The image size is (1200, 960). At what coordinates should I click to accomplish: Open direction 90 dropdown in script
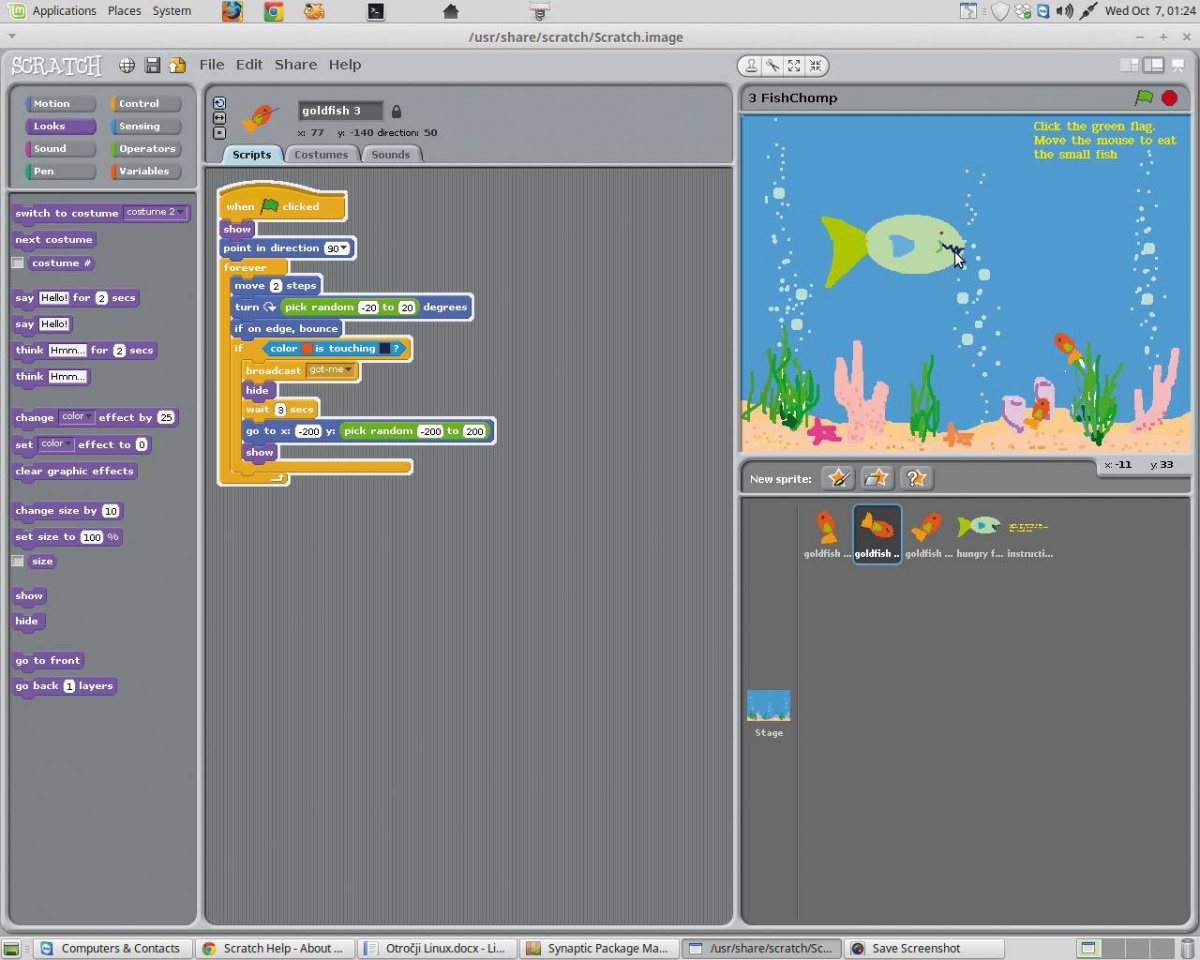coord(337,248)
